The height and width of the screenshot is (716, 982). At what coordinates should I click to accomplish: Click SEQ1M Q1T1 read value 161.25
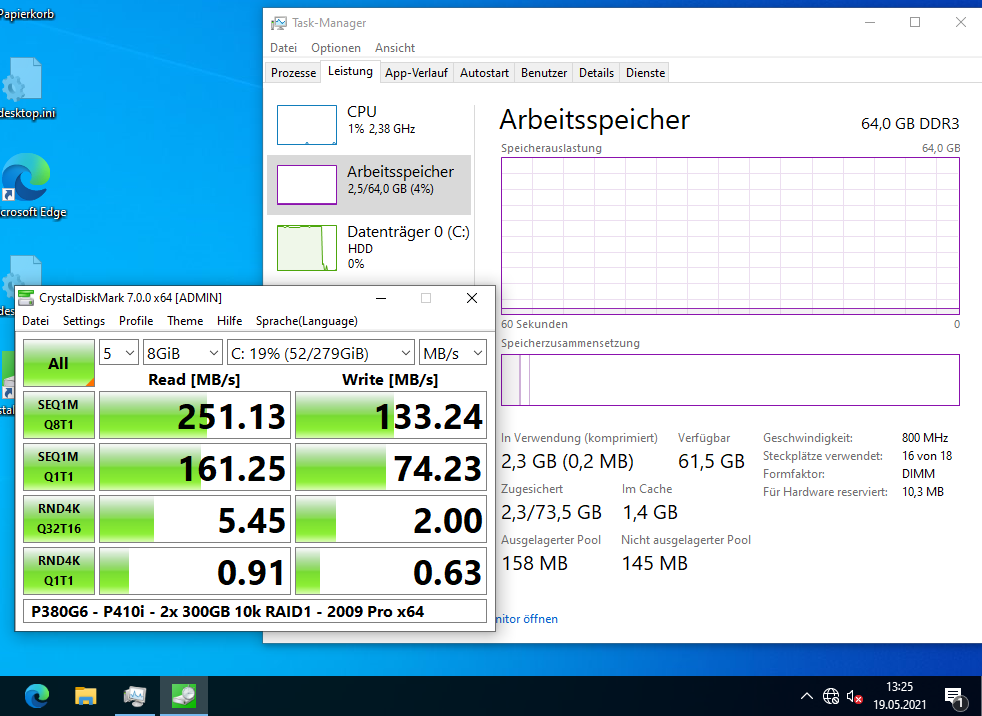[x=195, y=467]
